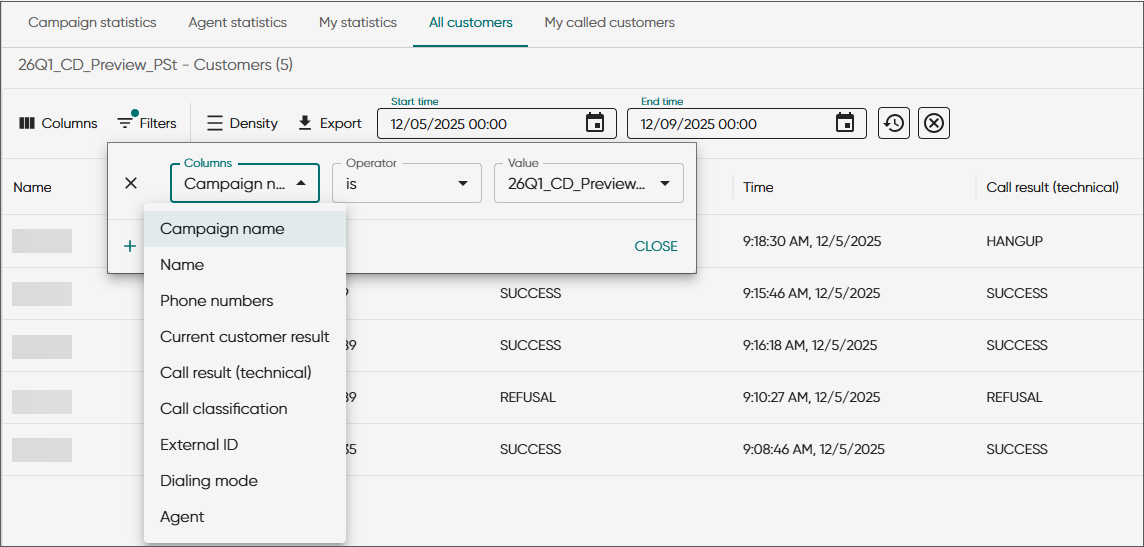
Task: Expand the filter Columns dropdown
Action: (245, 184)
